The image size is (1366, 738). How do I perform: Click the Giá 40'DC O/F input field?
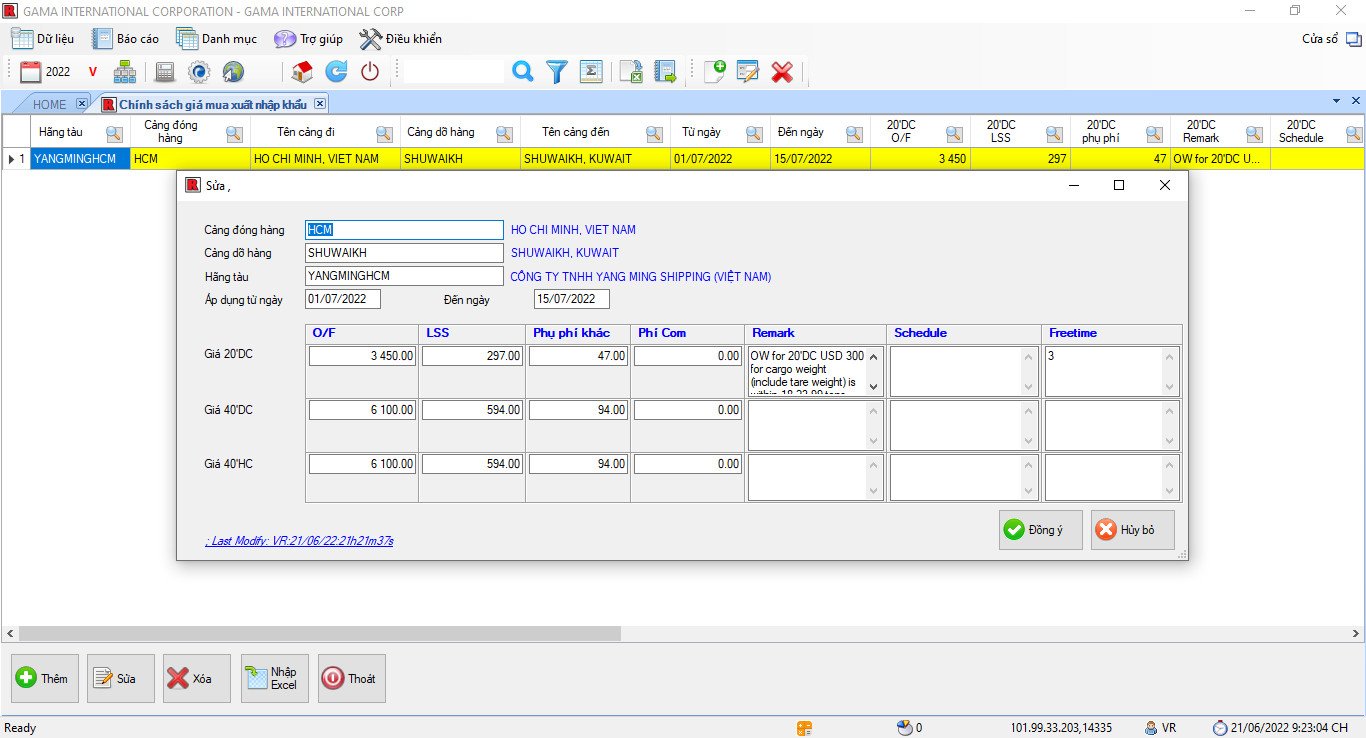362,410
